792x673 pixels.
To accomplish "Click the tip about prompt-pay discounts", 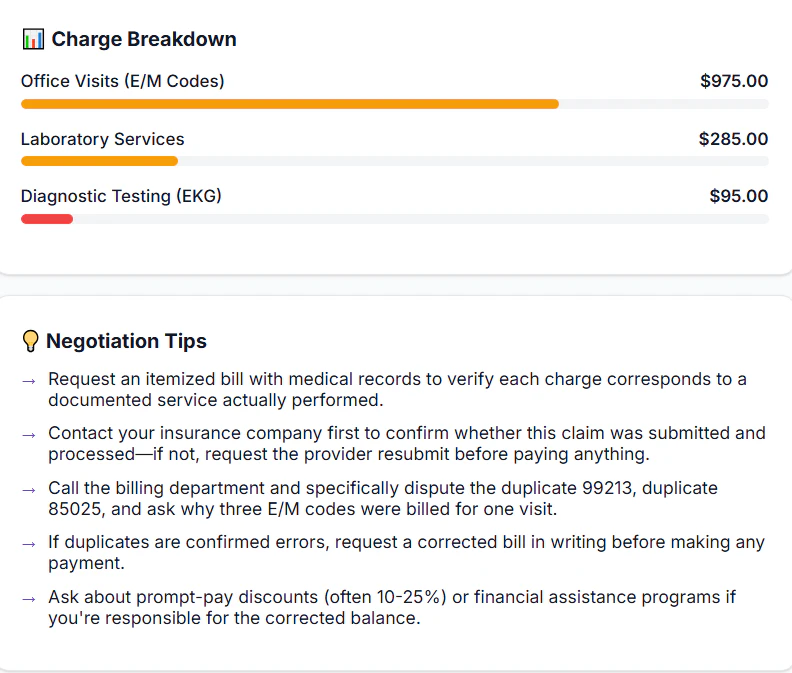I will (x=392, y=607).
